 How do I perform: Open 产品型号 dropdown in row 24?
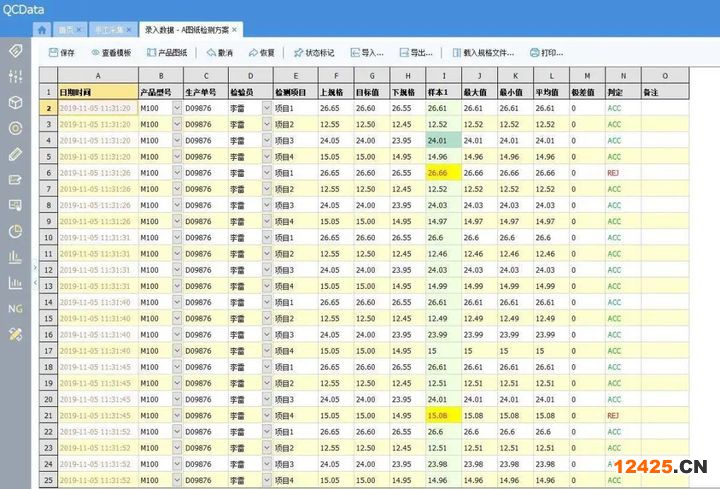click(177, 464)
